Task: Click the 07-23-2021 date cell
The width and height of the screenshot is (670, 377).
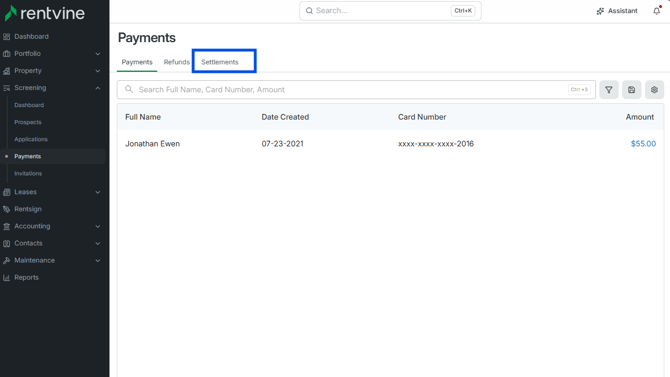Action: (282, 144)
